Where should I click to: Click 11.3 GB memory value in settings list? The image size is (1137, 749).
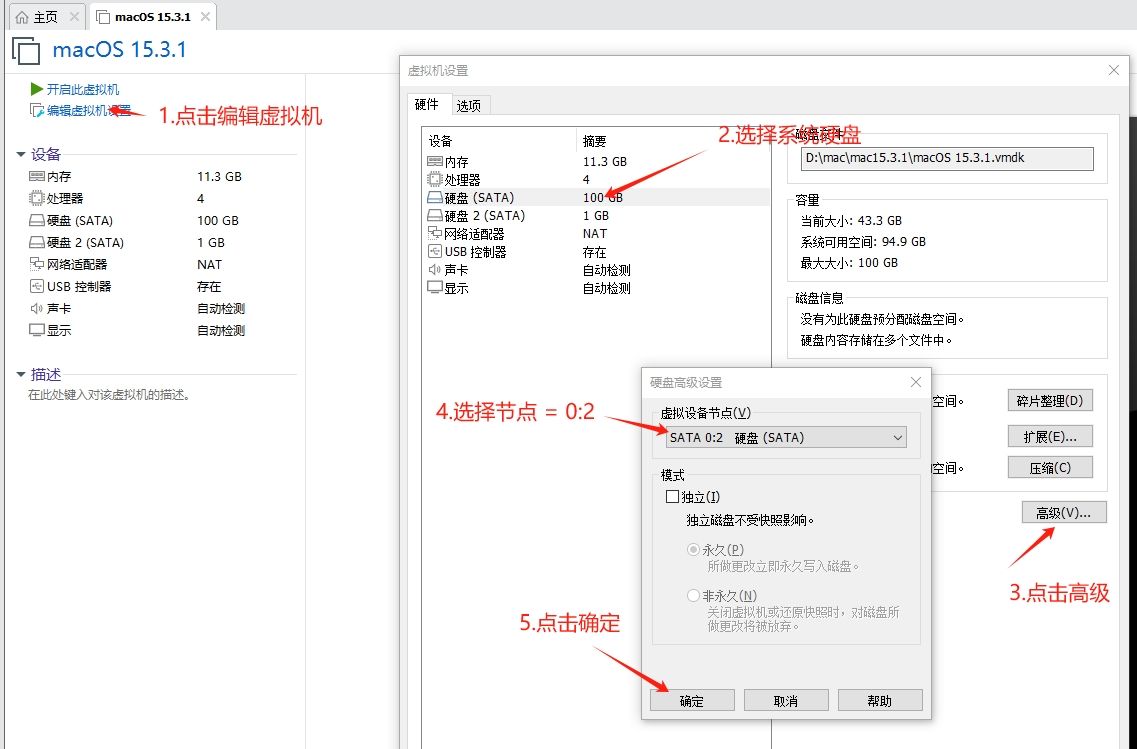click(605, 162)
